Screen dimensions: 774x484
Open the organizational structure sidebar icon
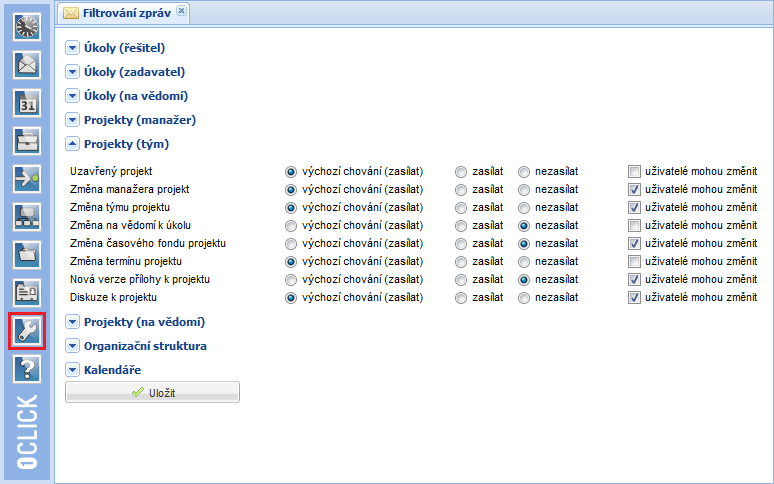tap(26, 216)
